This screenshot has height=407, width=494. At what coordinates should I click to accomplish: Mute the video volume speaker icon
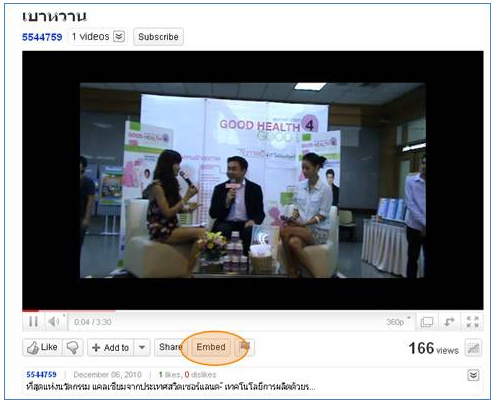coord(54,322)
